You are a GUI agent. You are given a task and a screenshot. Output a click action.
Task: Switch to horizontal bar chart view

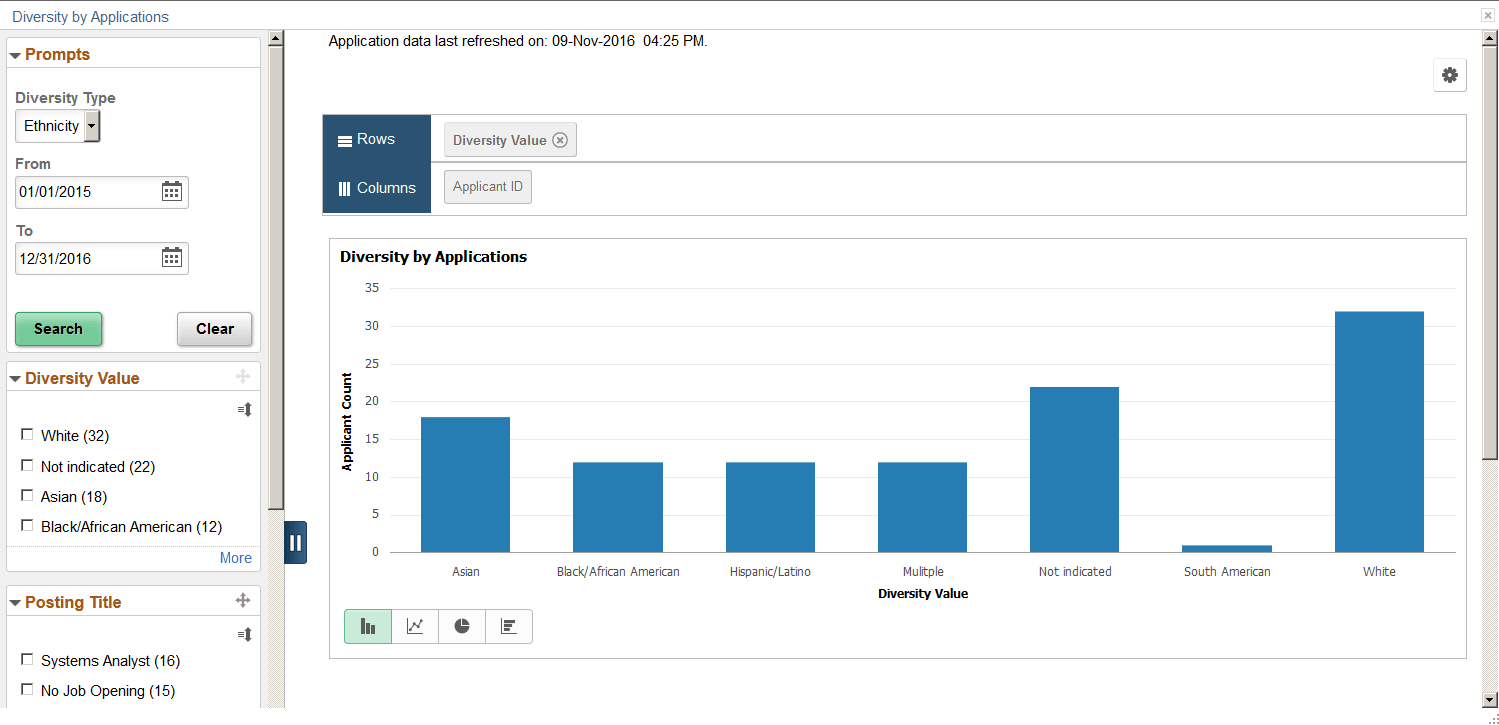point(509,626)
